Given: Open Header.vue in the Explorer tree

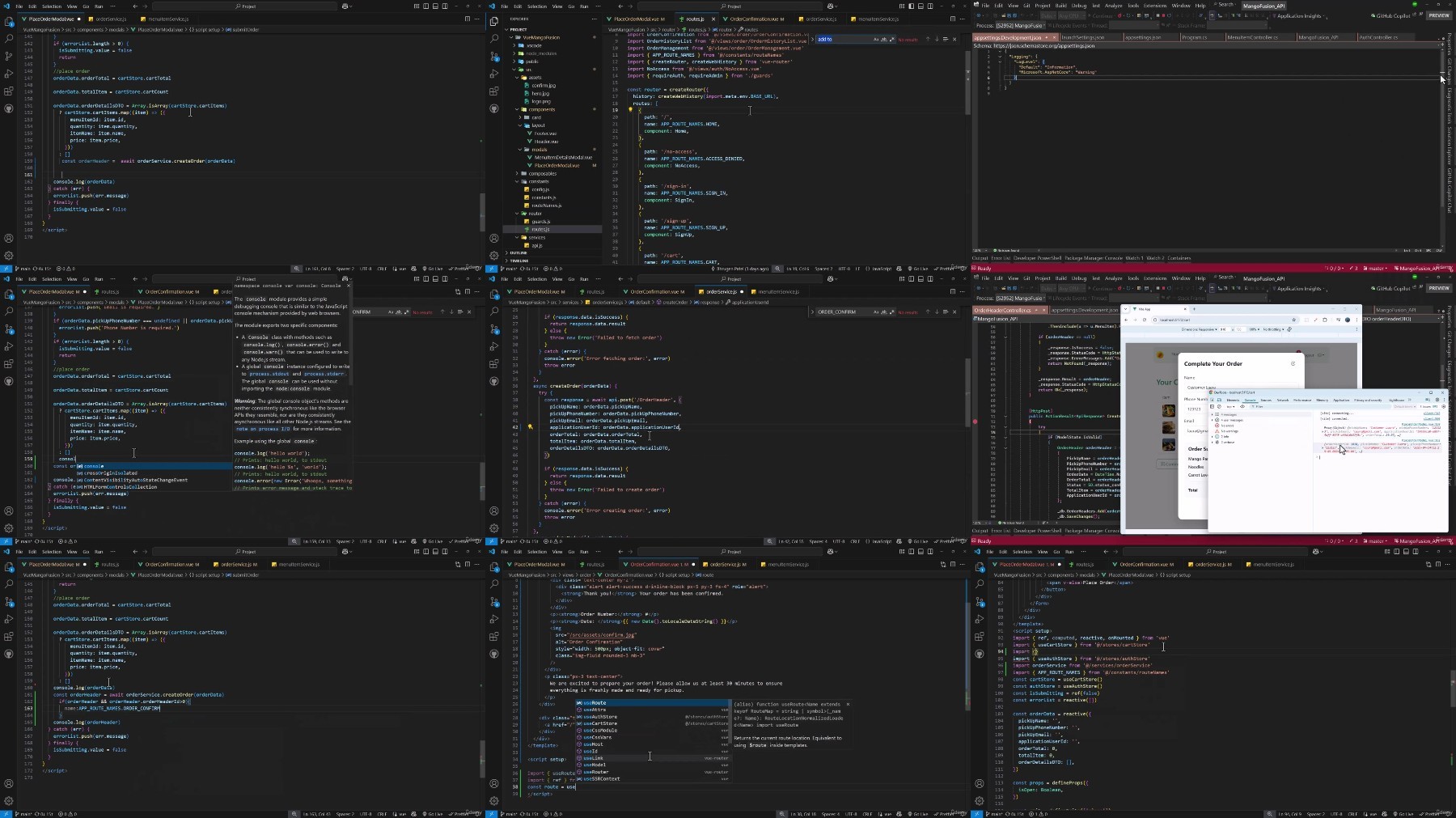Looking at the screenshot, I should pyautogui.click(x=547, y=142).
